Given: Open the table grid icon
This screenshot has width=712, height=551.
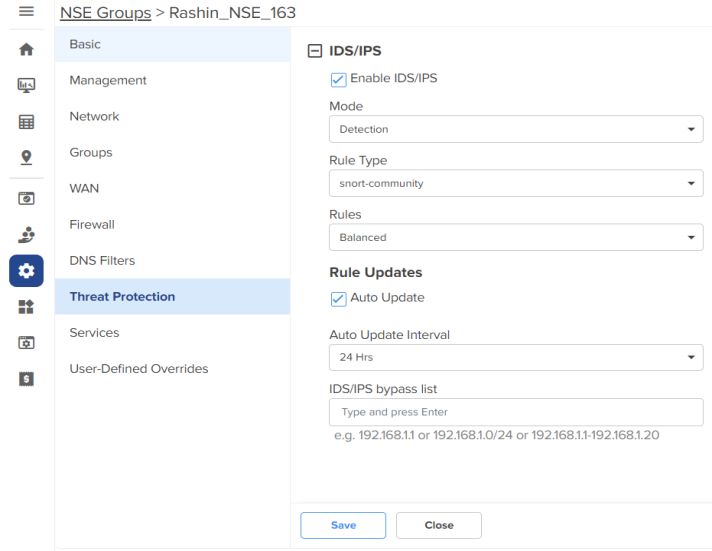Looking at the screenshot, I should tap(26, 122).
